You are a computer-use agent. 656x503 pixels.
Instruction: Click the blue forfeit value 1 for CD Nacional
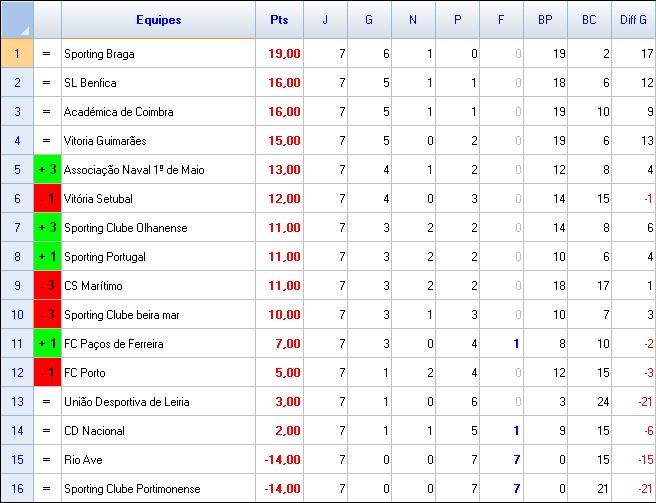[516, 431]
